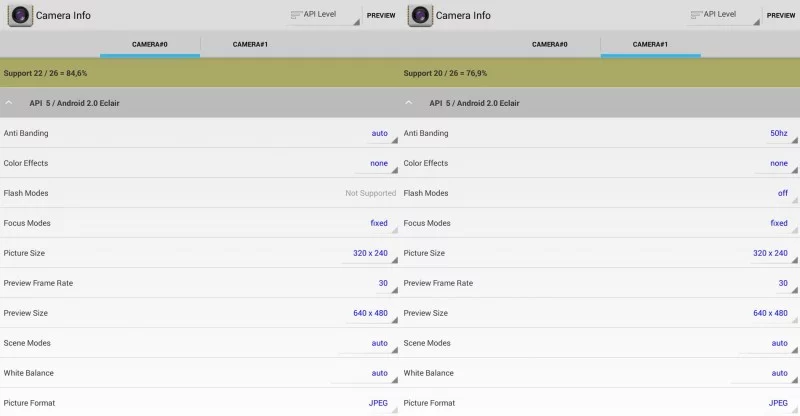This screenshot has height=416, width=800.
Task: Click 'Picture Format' label in left pane
Action: point(29,403)
